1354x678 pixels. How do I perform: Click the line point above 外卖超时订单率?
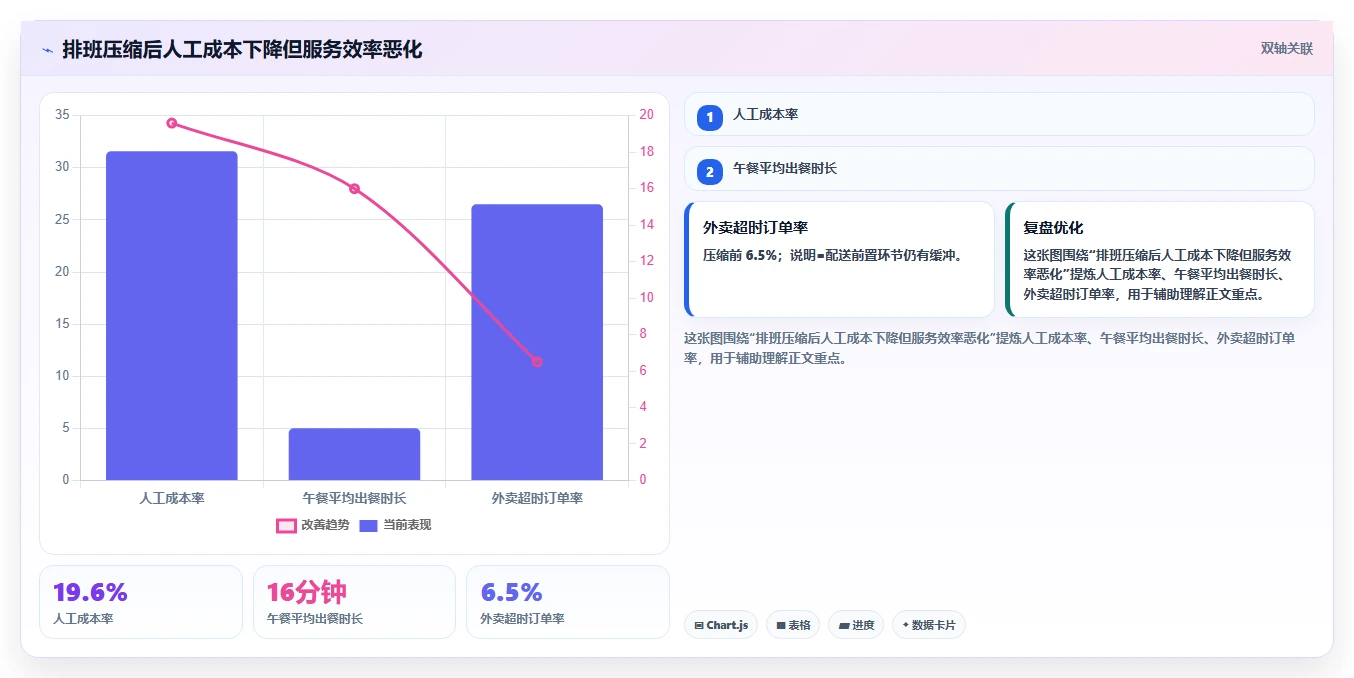click(537, 362)
